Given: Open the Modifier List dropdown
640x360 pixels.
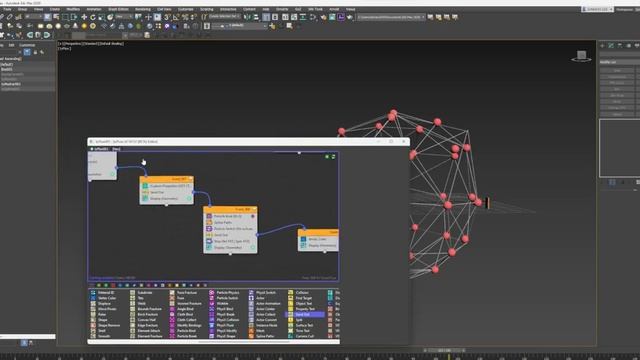Looking at the screenshot, I should [620, 62].
